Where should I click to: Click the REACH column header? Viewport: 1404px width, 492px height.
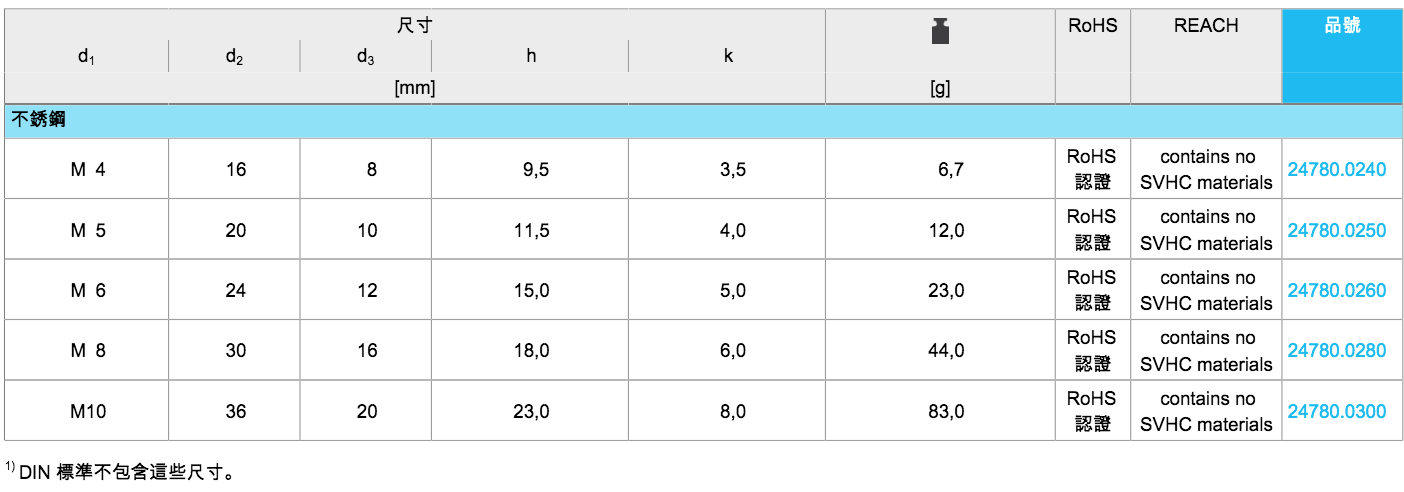[x=1206, y=26]
